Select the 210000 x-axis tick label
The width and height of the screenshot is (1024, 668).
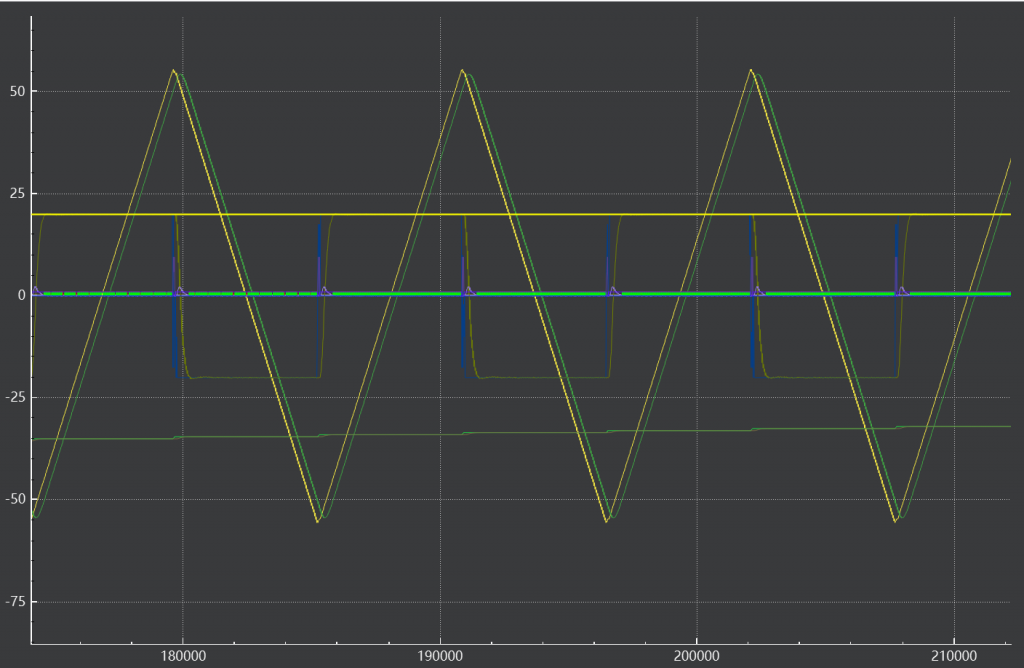(x=954, y=656)
